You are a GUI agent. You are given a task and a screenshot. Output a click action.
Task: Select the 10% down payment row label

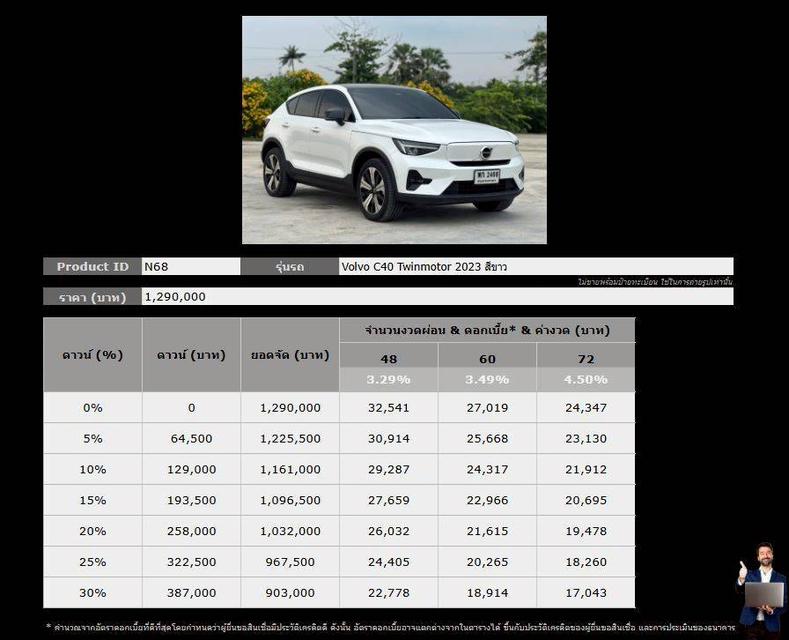tap(93, 469)
